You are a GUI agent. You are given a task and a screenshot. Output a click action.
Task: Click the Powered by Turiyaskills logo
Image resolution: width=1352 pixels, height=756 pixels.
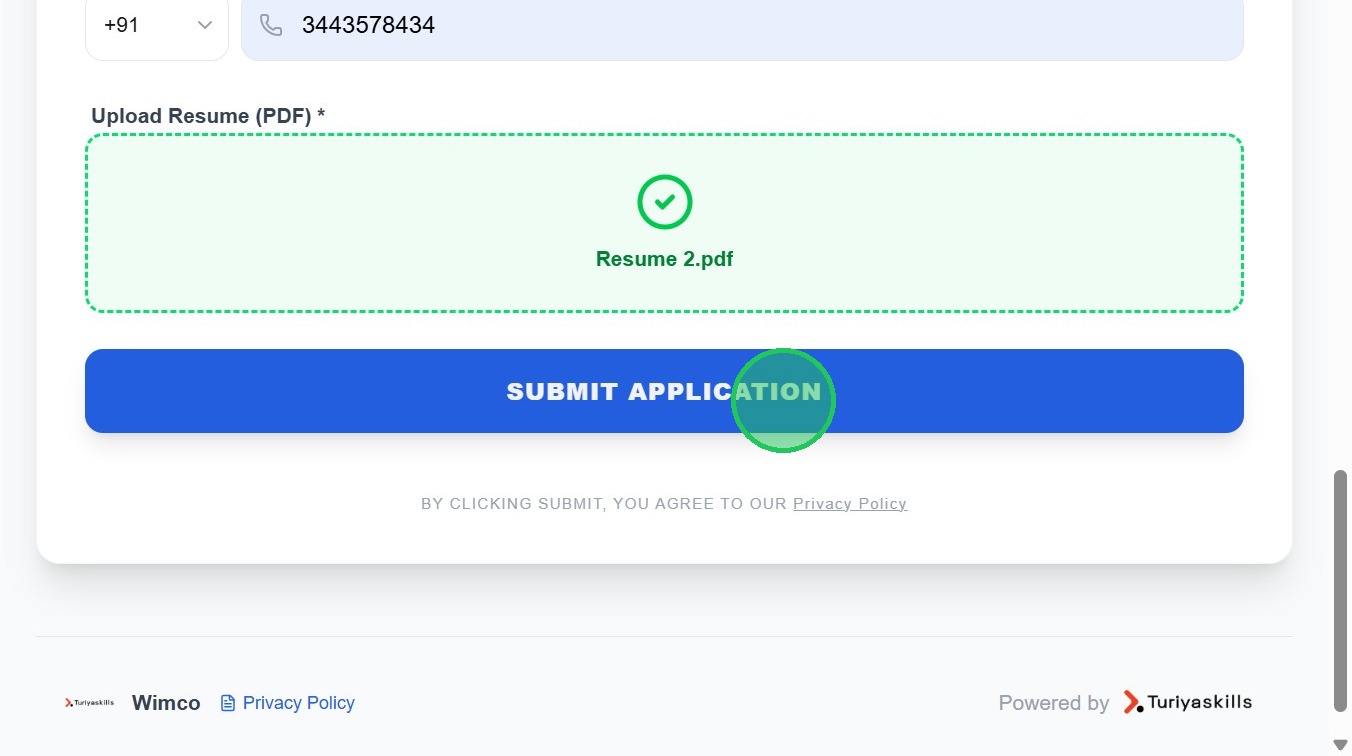(x=1133, y=702)
